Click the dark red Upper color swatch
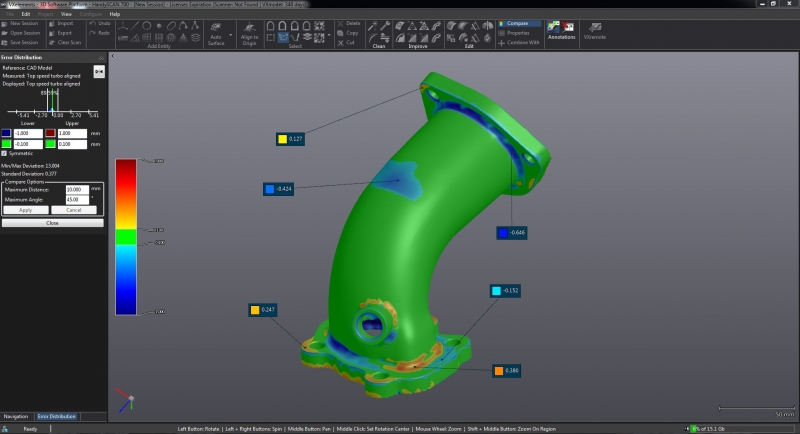The width and height of the screenshot is (800, 434). (50, 133)
